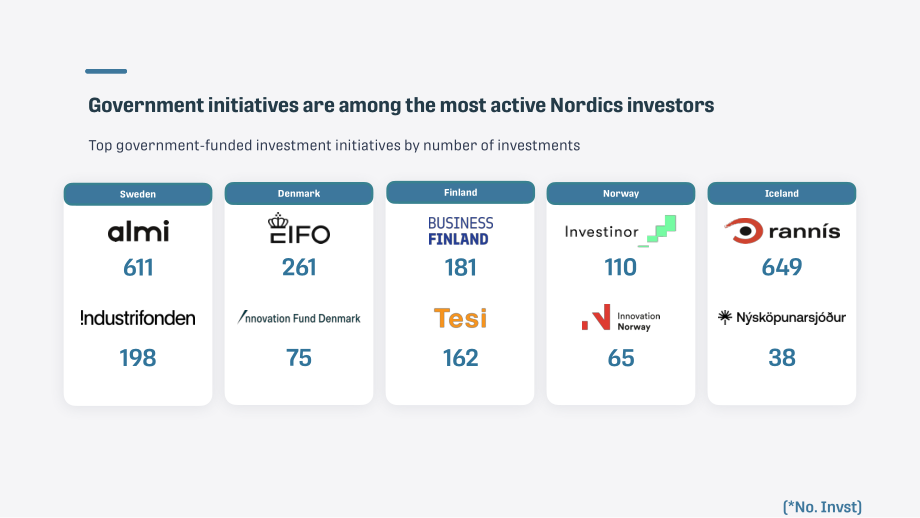Select the orange Tesi logo
This screenshot has width=920, height=518.
[x=461, y=319]
